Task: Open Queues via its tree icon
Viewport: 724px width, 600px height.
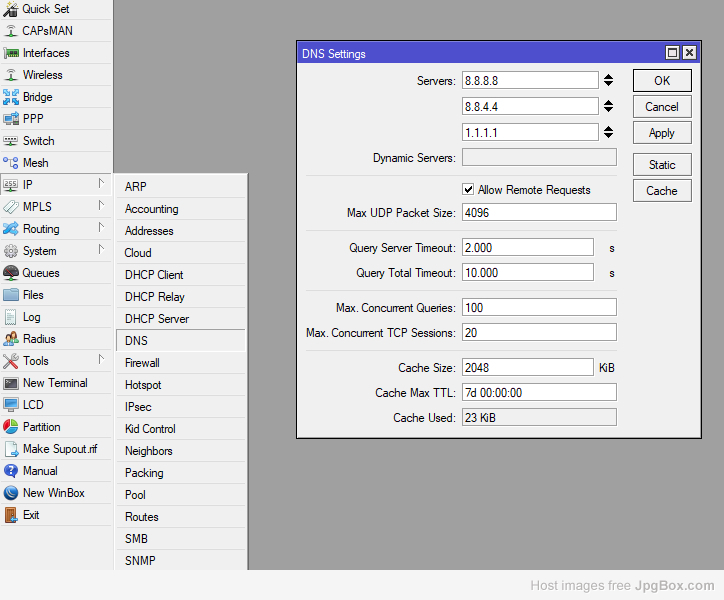Action: 11,273
